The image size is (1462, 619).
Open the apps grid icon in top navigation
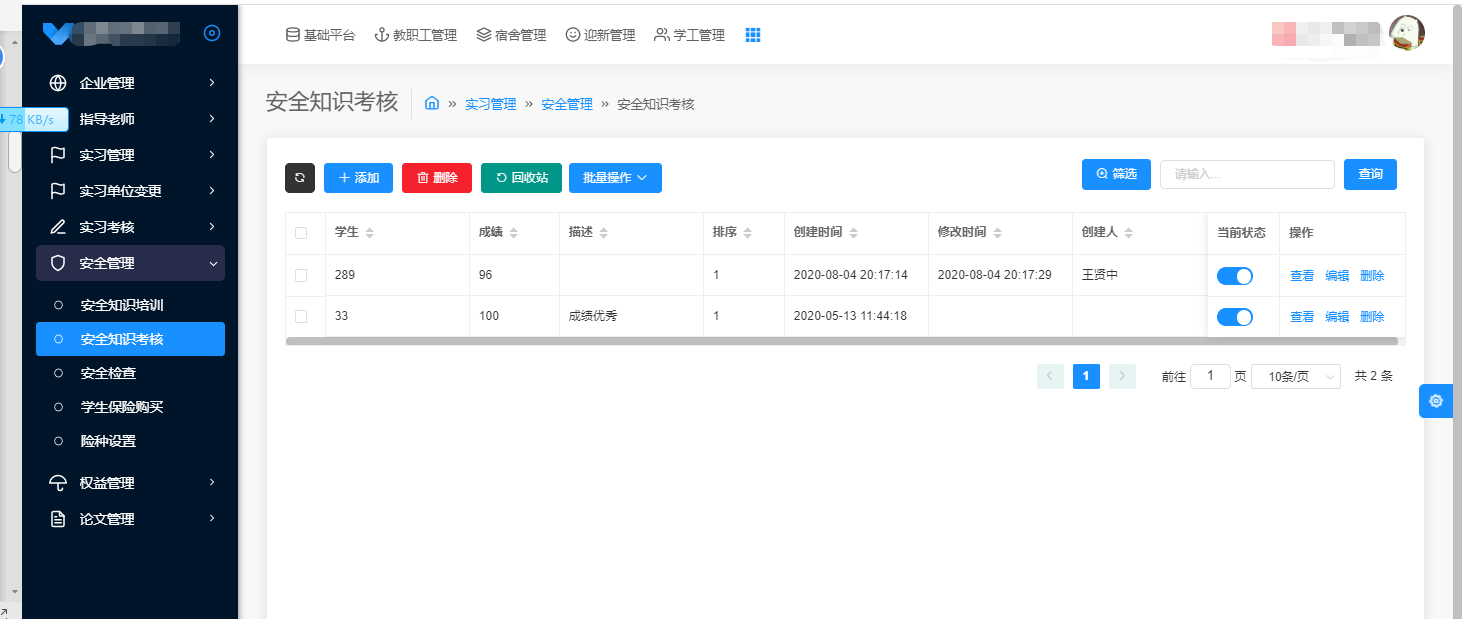click(753, 35)
